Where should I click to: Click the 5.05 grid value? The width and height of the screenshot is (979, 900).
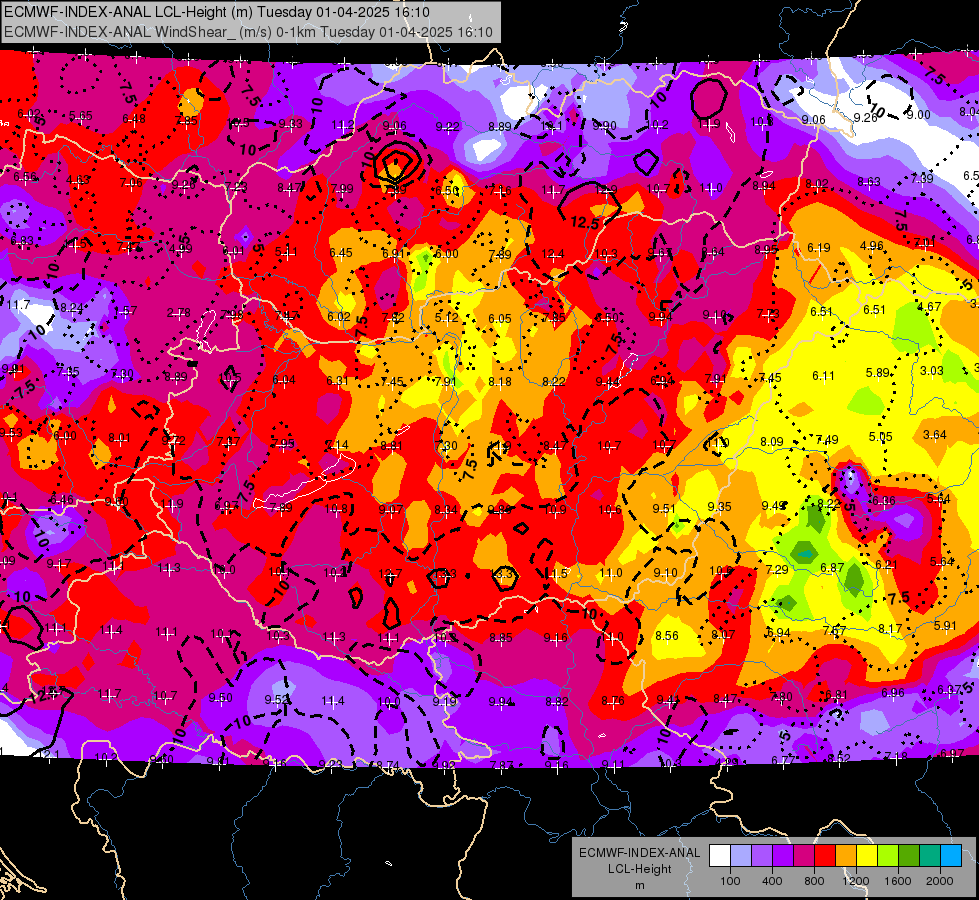(880, 437)
